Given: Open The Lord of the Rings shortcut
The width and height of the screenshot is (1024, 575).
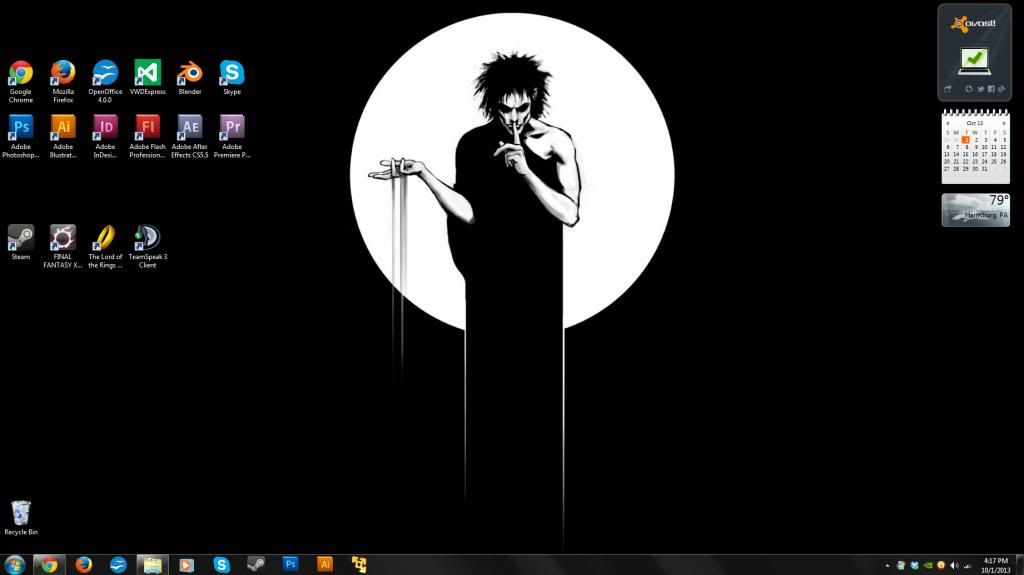Looking at the screenshot, I should pos(105,246).
